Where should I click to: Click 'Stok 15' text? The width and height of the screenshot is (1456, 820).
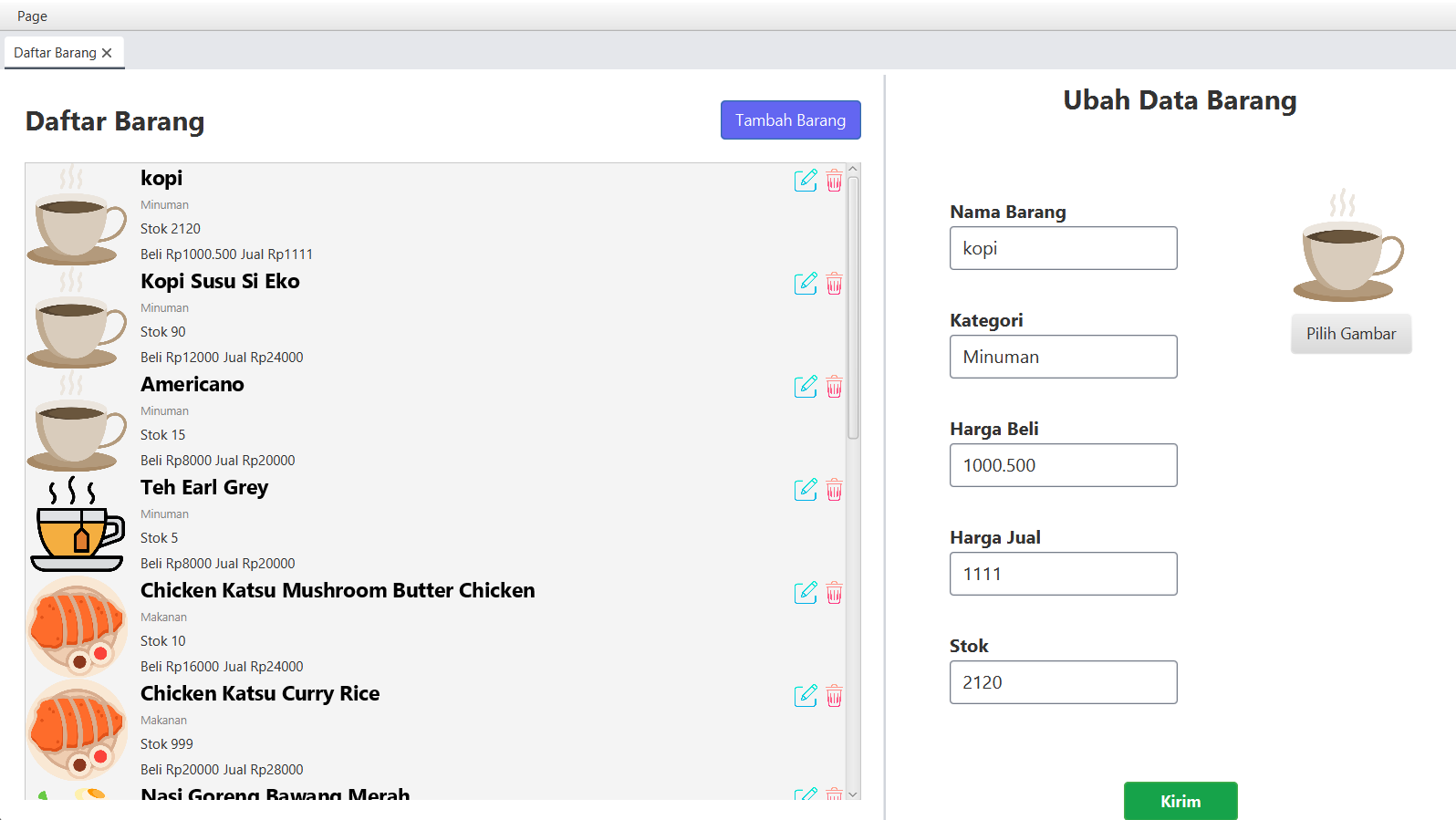click(162, 435)
